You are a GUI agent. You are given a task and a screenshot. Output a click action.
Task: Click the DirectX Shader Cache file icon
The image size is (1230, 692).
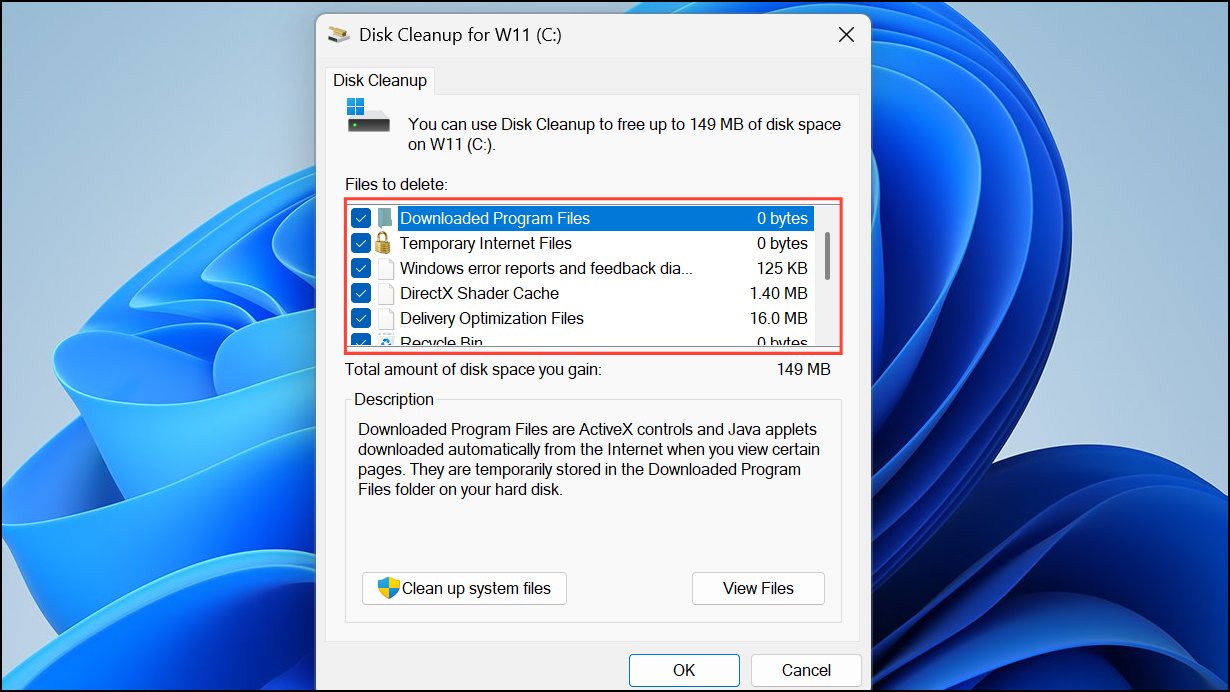385,293
